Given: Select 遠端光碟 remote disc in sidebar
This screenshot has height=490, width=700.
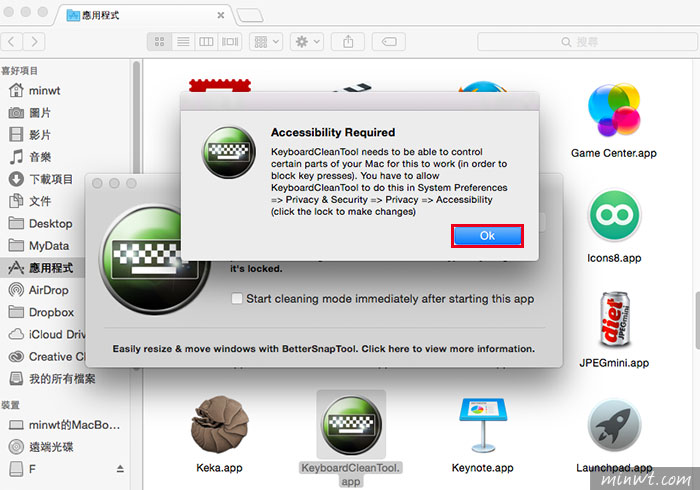Looking at the screenshot, I should coord(41,447).
